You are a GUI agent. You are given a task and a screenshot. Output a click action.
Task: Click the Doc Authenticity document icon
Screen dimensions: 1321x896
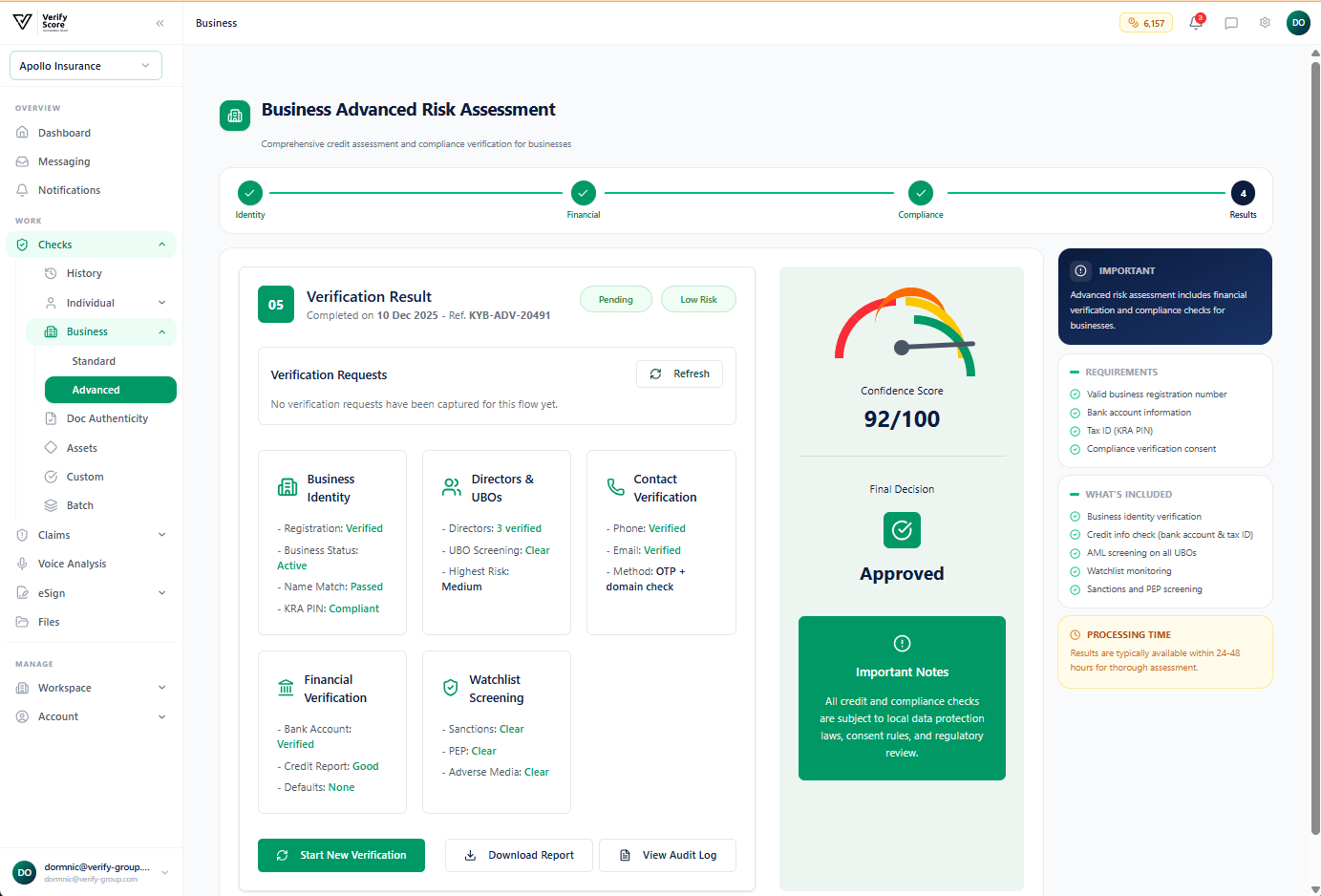point(51,418)
